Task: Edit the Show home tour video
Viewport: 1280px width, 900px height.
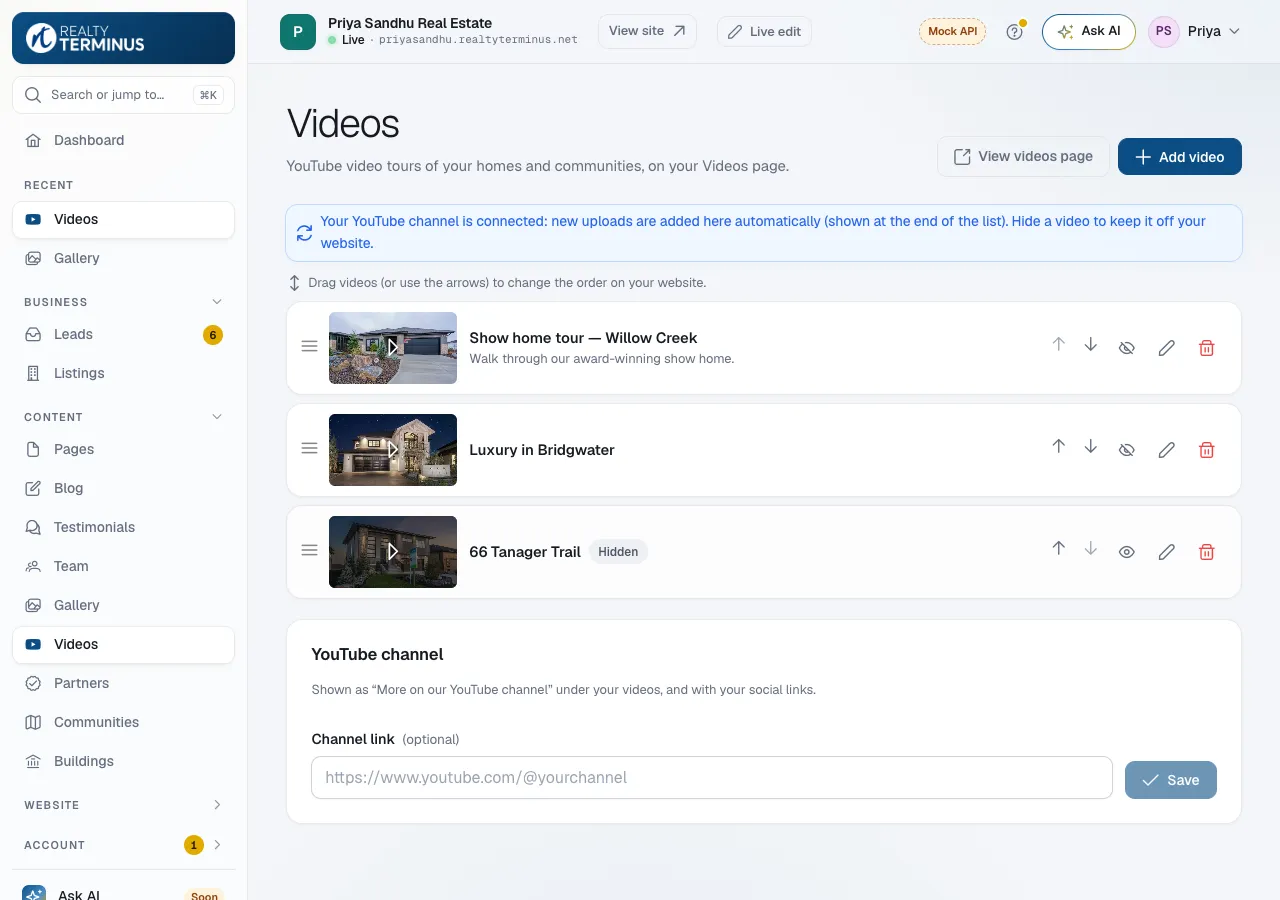Action: pos(1167,348)
